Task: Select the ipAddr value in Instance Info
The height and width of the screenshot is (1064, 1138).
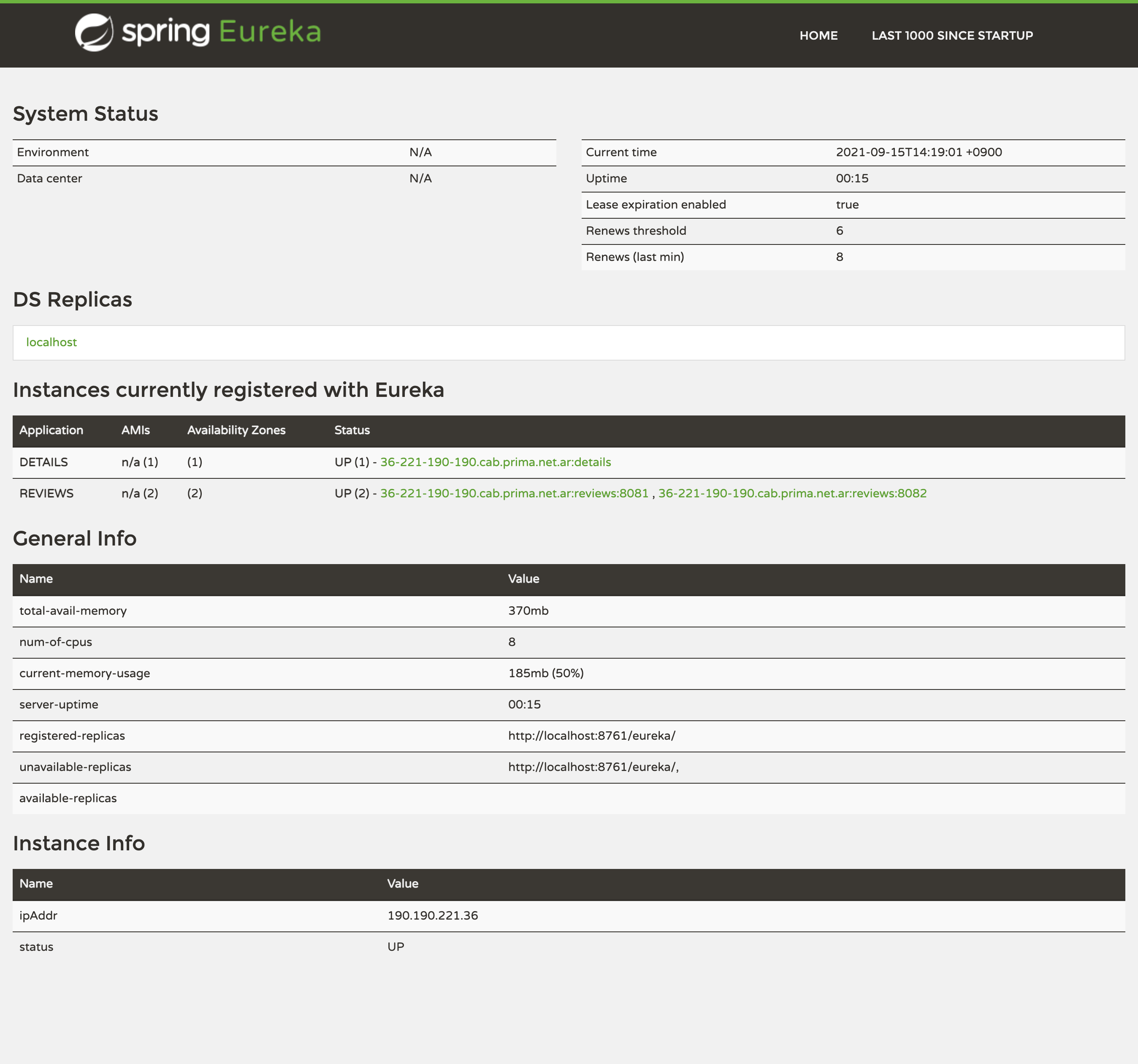Action: (x=432, y=915)
